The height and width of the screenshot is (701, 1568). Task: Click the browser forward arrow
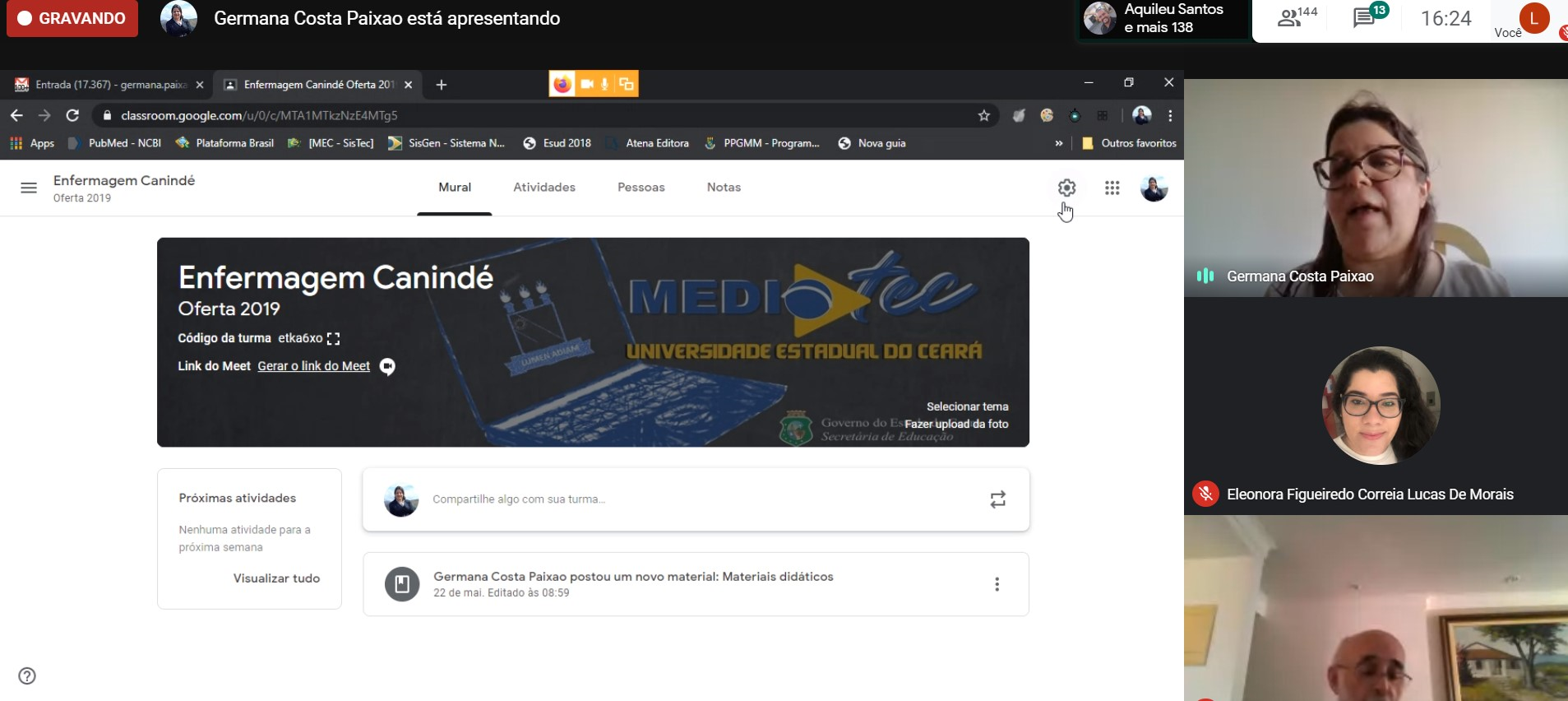(x=44, y=115)
